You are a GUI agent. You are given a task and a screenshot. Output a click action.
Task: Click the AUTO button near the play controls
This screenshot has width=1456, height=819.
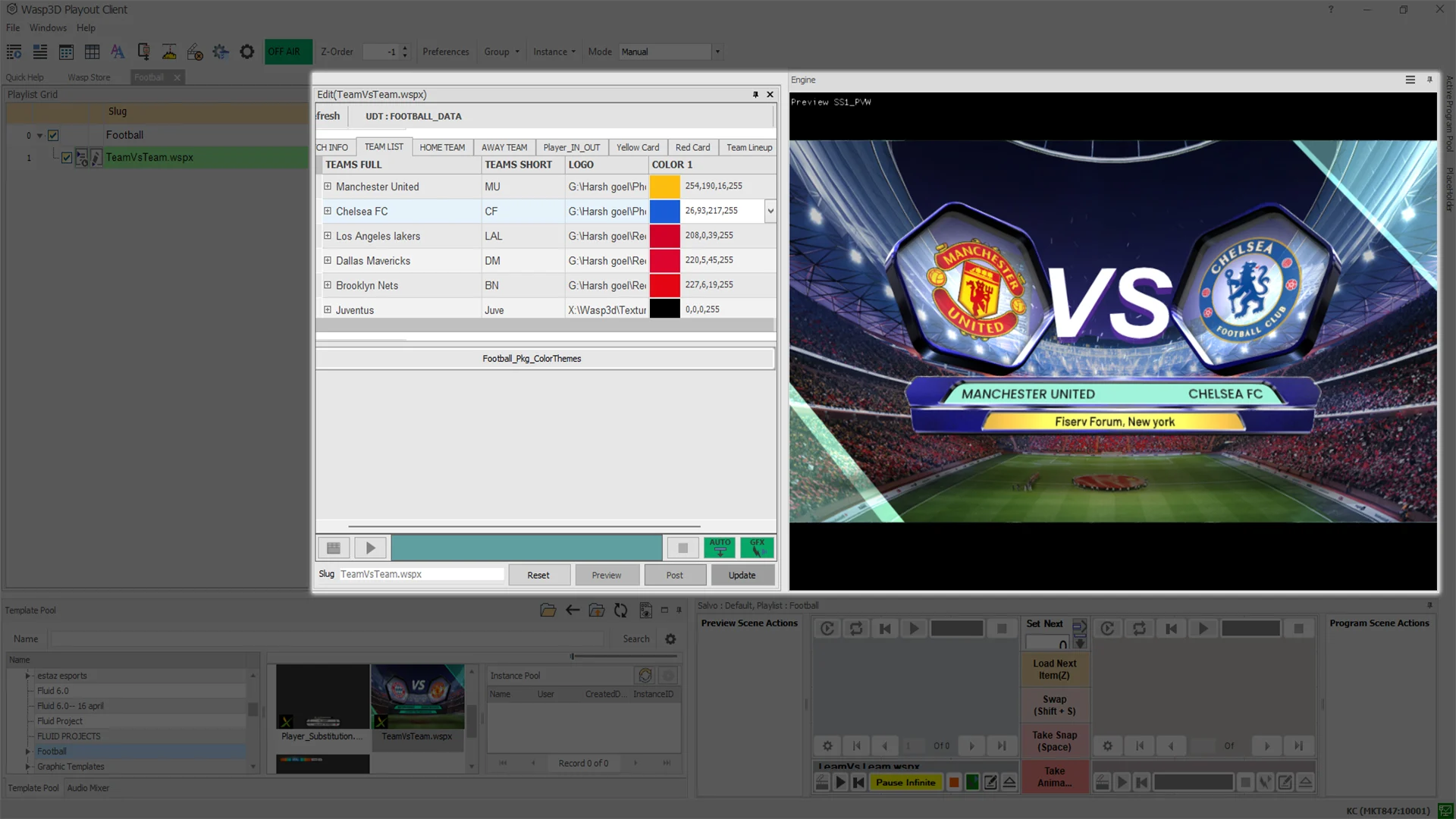(x=719, y=547)
